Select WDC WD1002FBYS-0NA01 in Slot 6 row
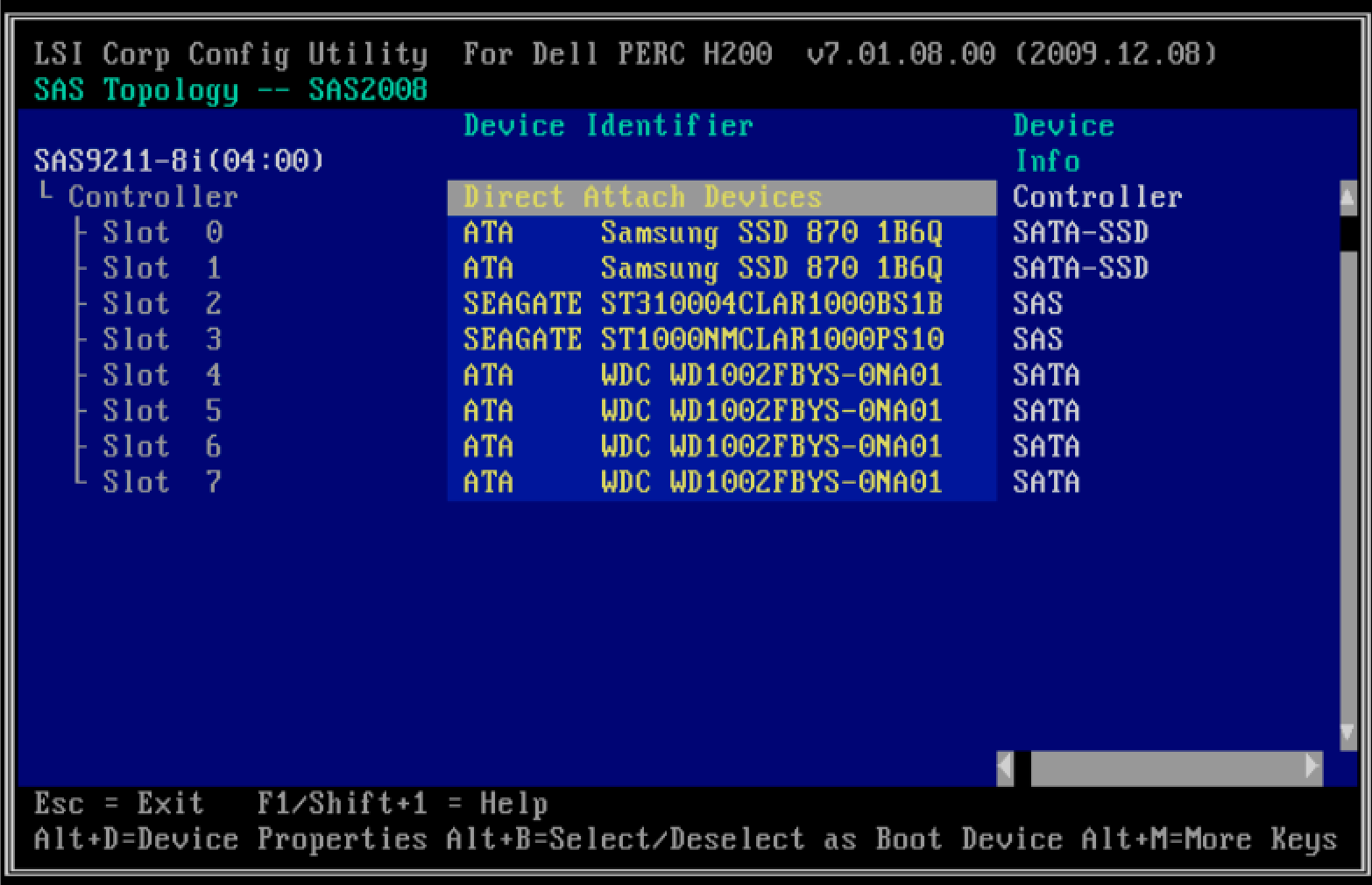1372x885 pixels. tap(772, 447)
